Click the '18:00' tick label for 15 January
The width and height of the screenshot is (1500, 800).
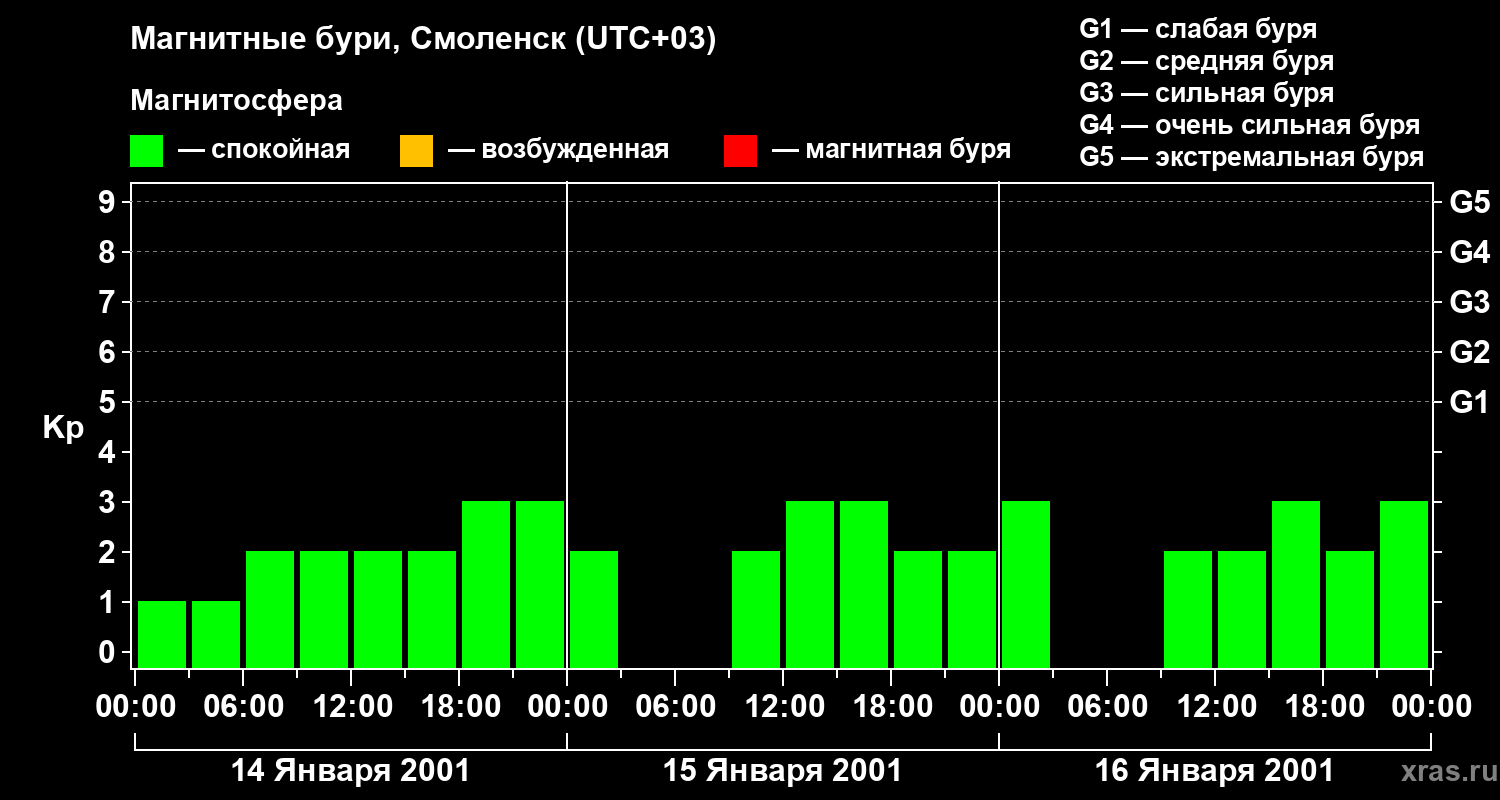coord(891,707)
